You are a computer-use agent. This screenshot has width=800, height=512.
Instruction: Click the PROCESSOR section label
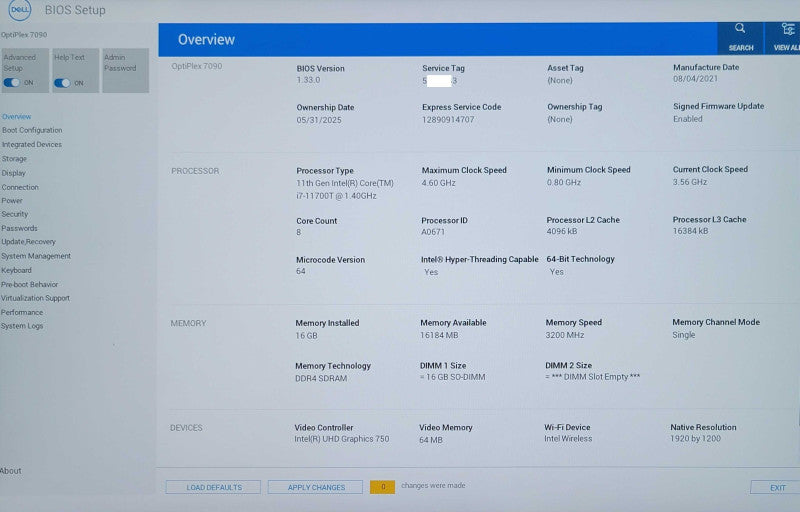pos(195,171)
